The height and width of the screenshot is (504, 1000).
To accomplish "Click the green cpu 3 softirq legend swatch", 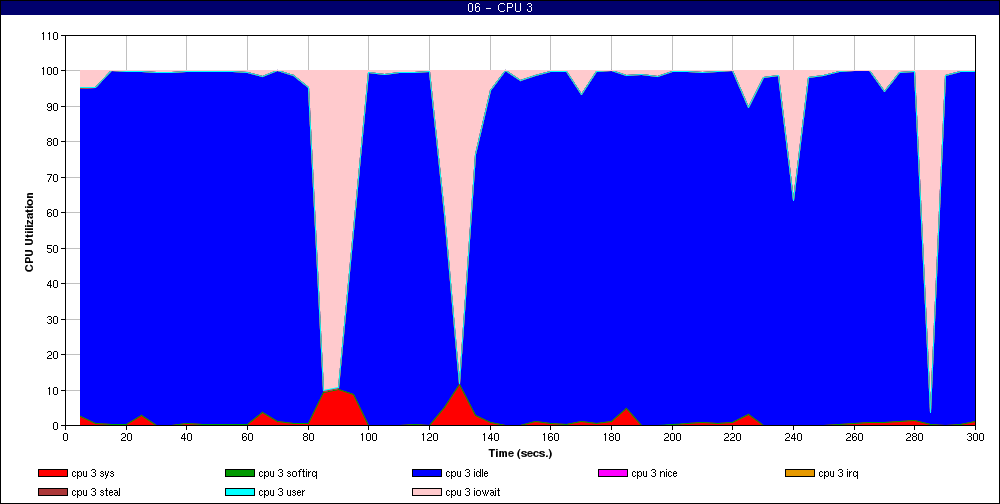I will point(239,473).
